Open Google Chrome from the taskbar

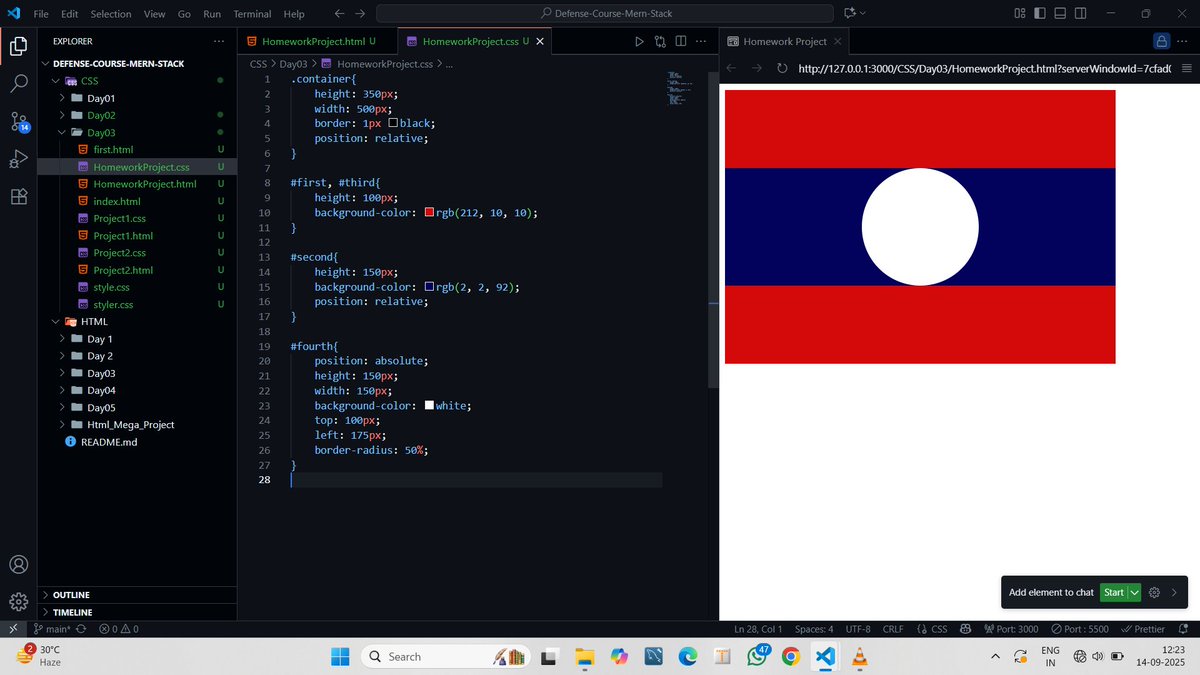(790, 657)
